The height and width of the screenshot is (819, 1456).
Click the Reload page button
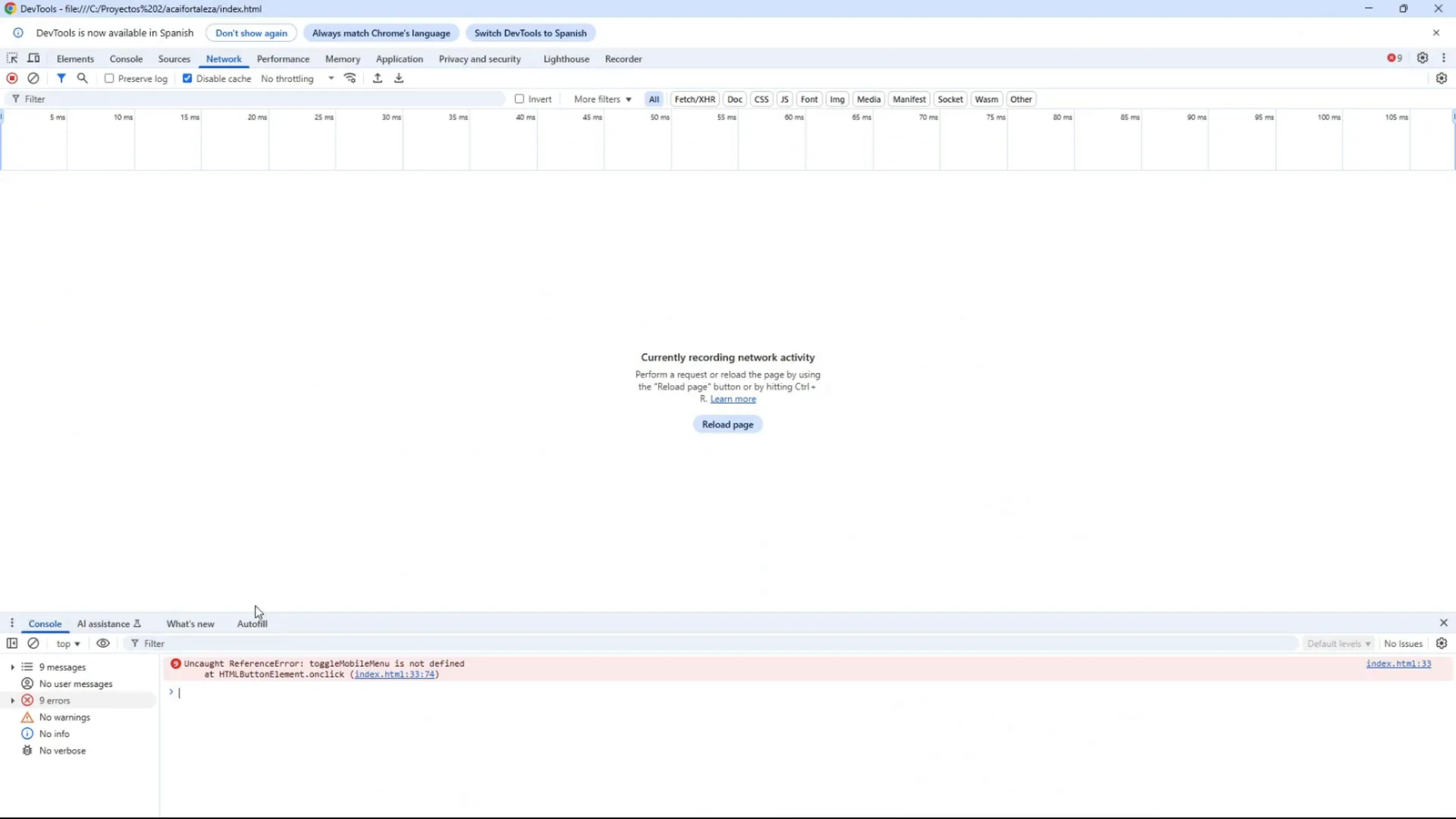pos(727,424)
